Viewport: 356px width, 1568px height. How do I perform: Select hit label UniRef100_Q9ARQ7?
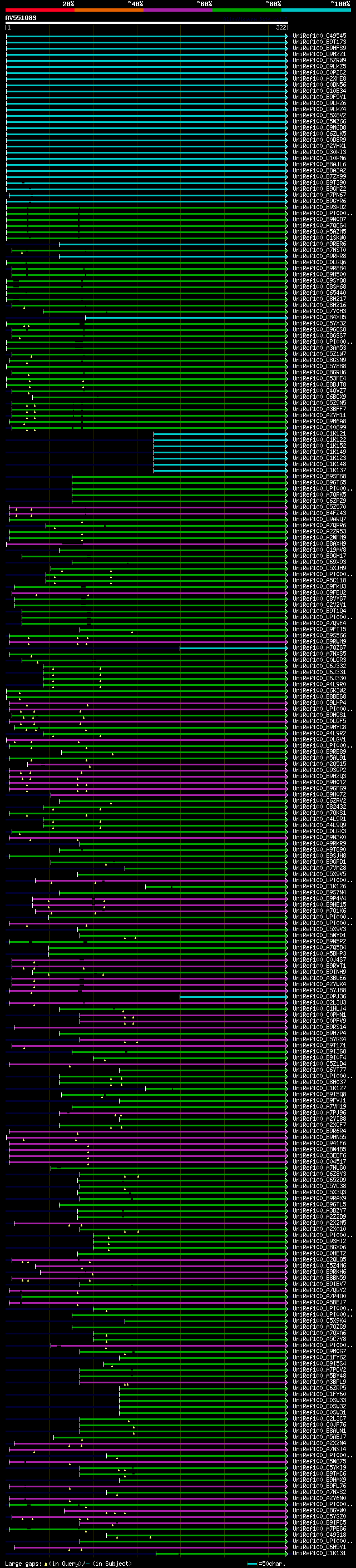[x=319, y=519]
